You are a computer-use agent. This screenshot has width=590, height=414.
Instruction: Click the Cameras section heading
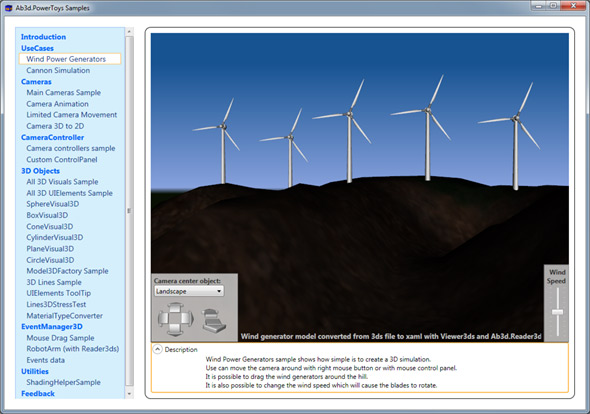tap(36, 82)
